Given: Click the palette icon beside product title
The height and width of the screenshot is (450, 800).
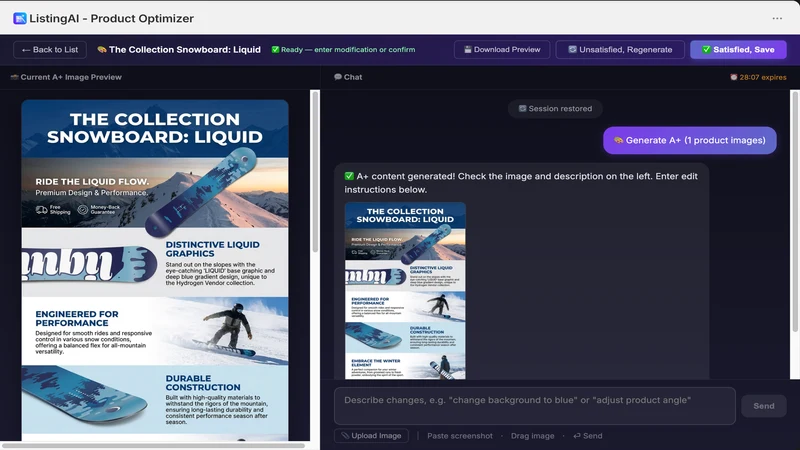Looking at the screenshot, I should click(102, 49).
